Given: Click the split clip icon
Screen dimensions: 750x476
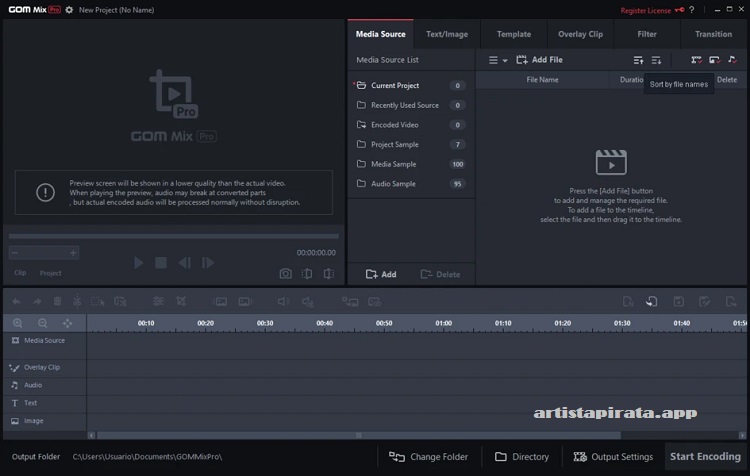Looking at the screenshot, I should tap(77, 301).
